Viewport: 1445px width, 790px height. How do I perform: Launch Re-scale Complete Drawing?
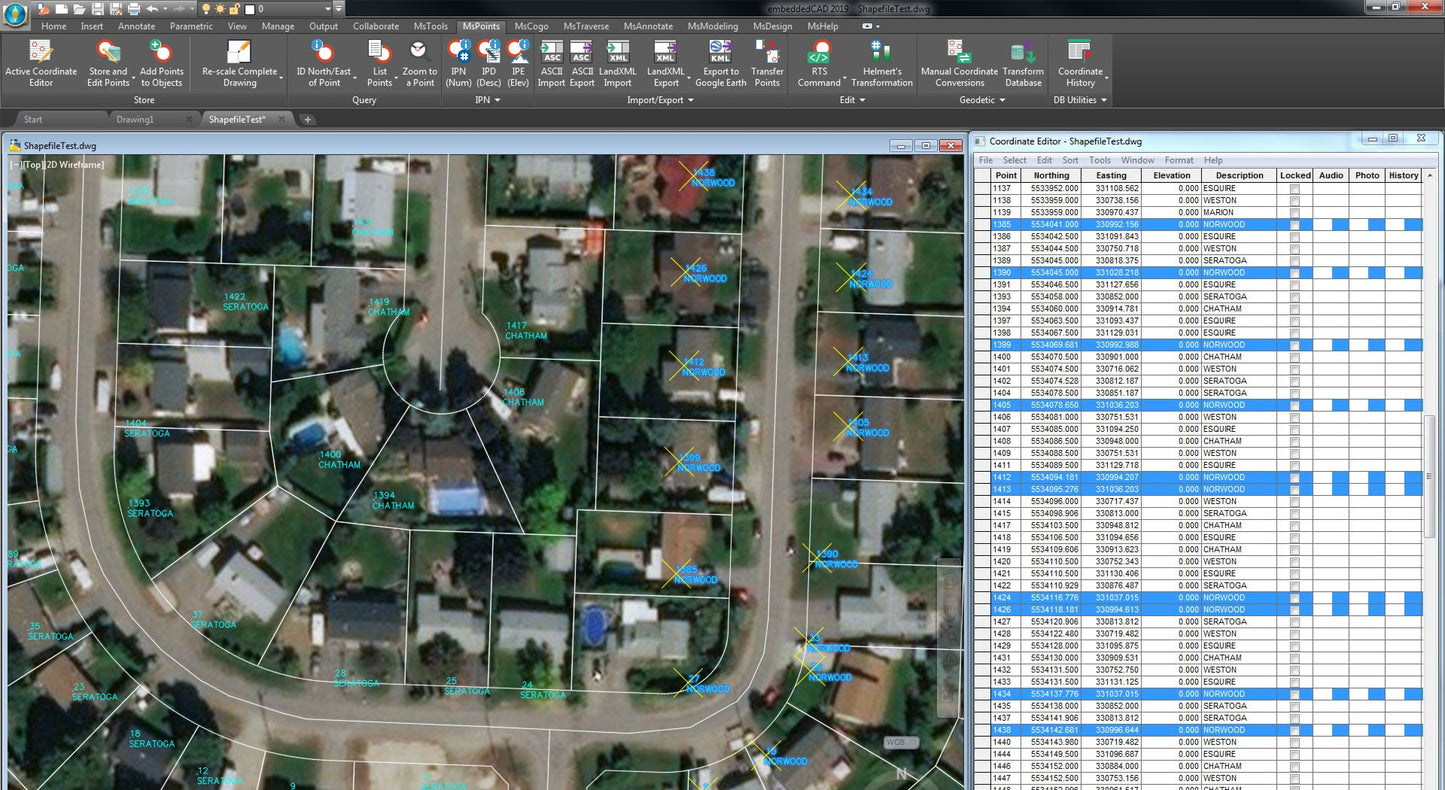[240, 60]
